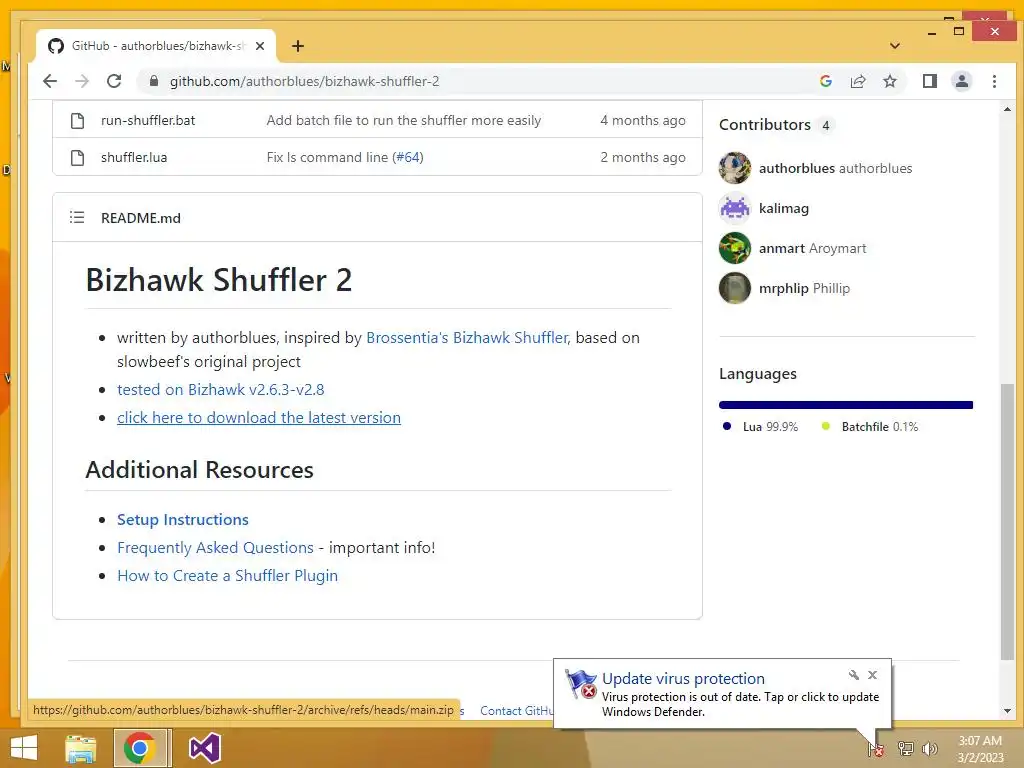This screenshot has height=768, width=1024.
Task: Click the Lua language progress bar
Action: (x=846, y=405)
